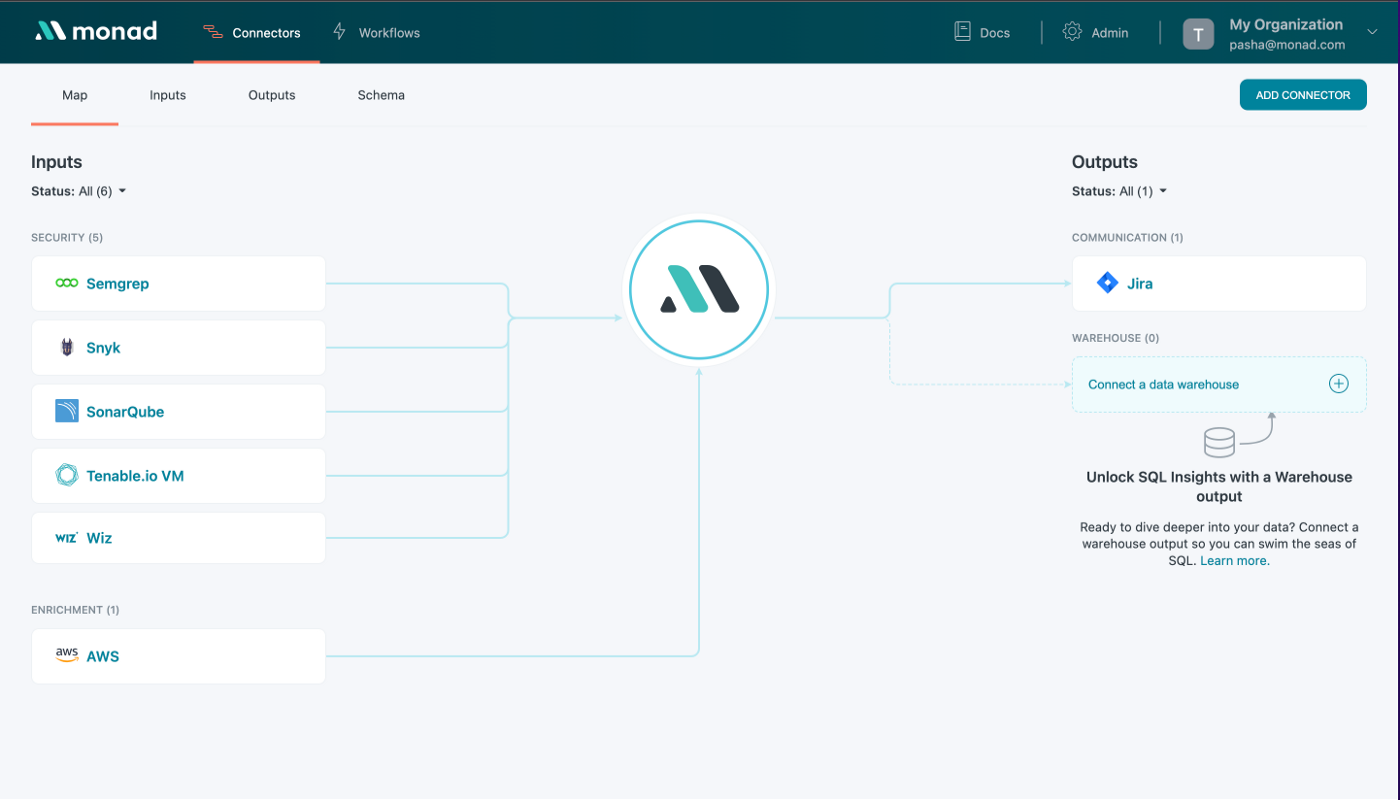Click the Jira diamond logo icon
Viewport: 1400px width, 800px height.
pyautogui.click(x=1107, y=283)
